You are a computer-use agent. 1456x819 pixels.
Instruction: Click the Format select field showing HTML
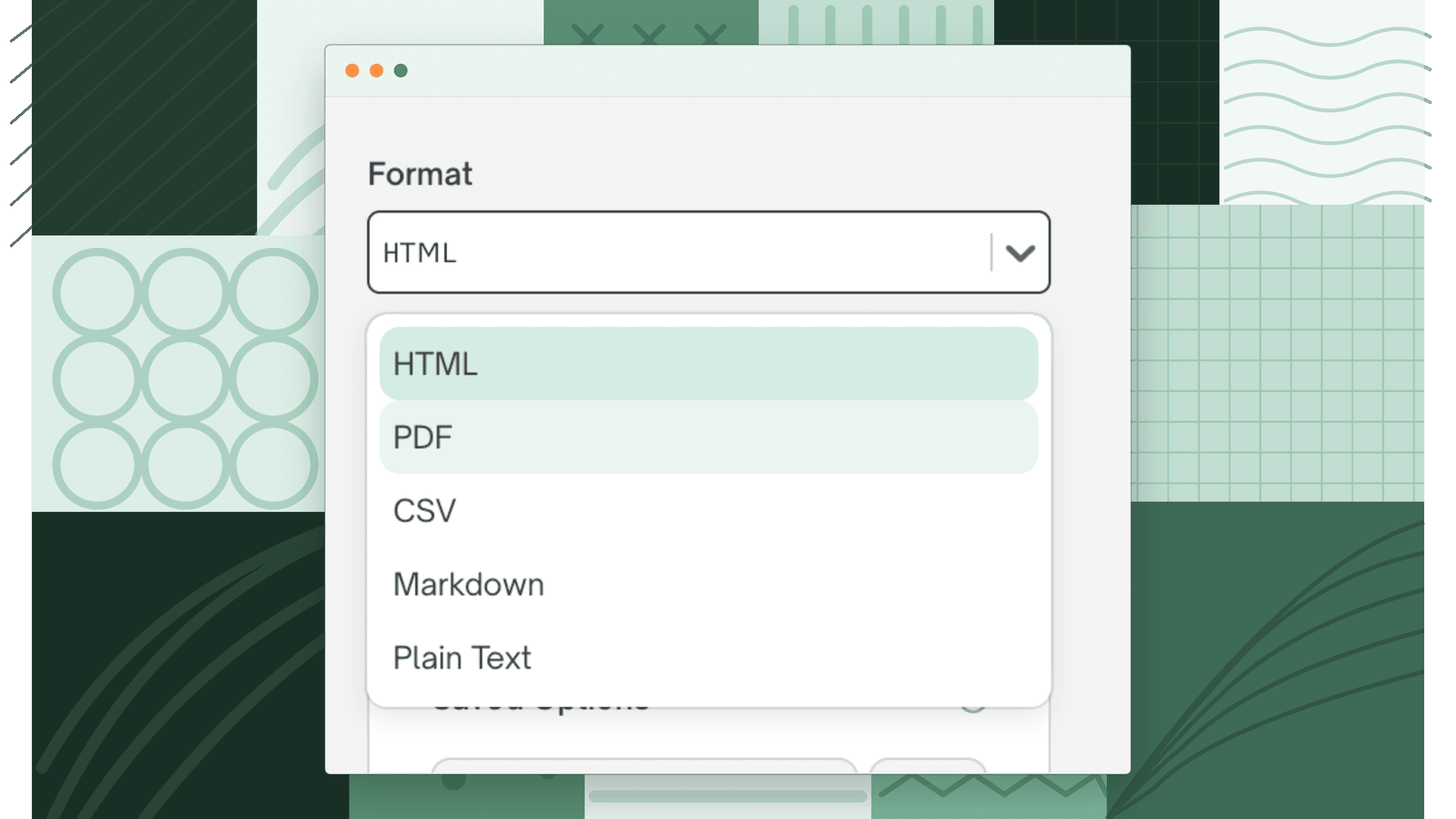[709, 253]
